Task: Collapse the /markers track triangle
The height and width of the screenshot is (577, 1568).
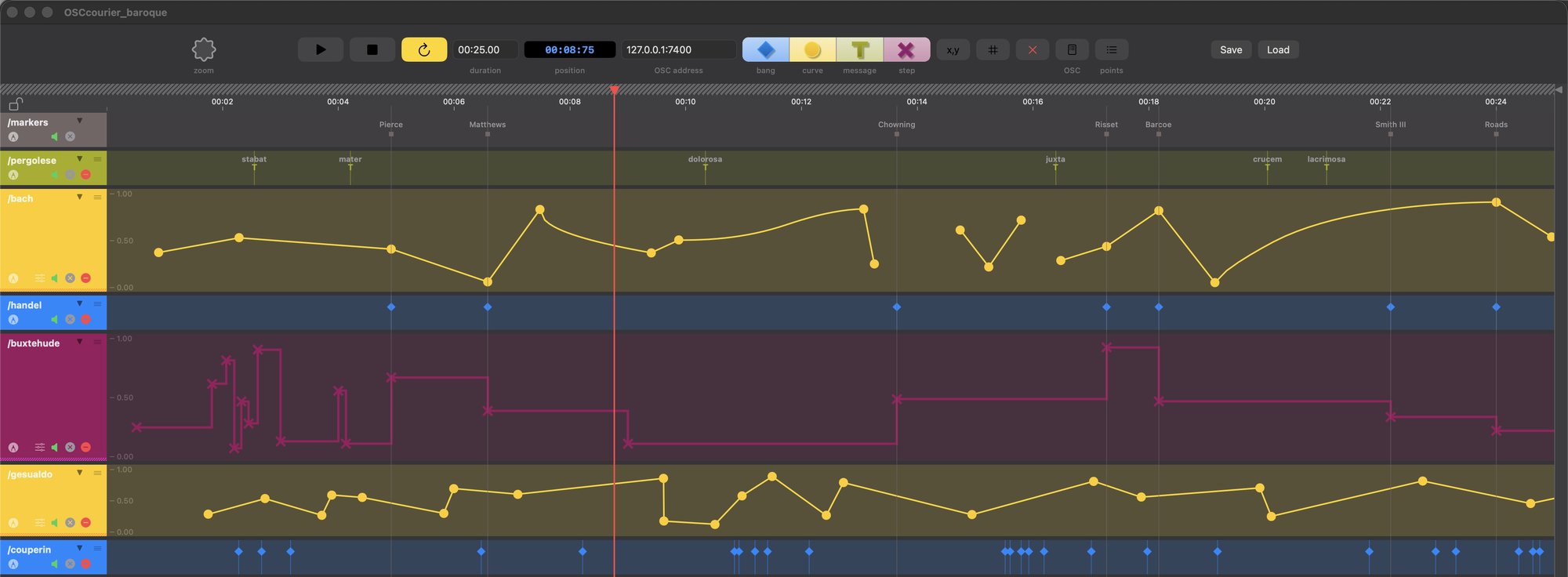Action: 80,121
